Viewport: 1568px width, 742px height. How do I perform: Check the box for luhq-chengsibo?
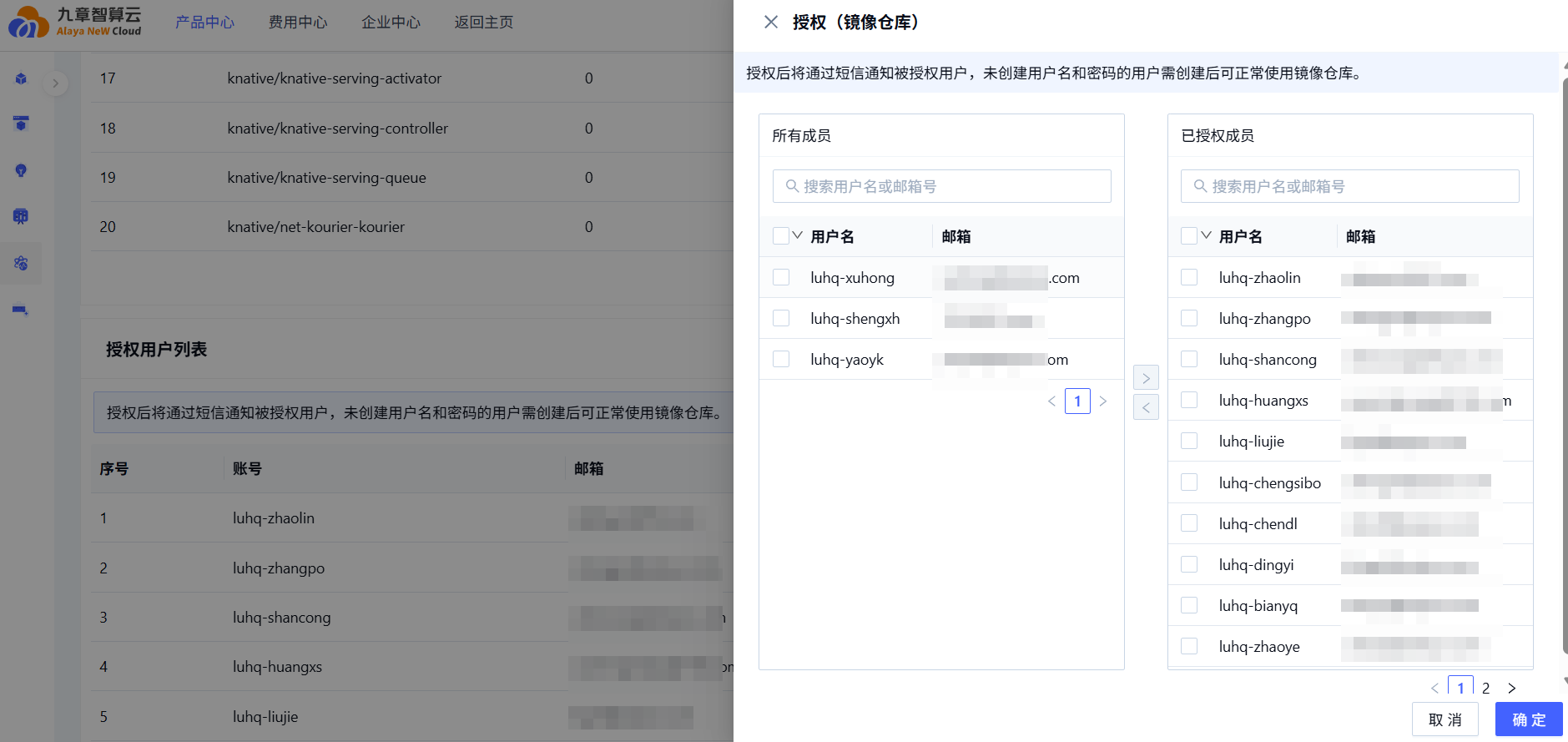tap(1189, 482)
